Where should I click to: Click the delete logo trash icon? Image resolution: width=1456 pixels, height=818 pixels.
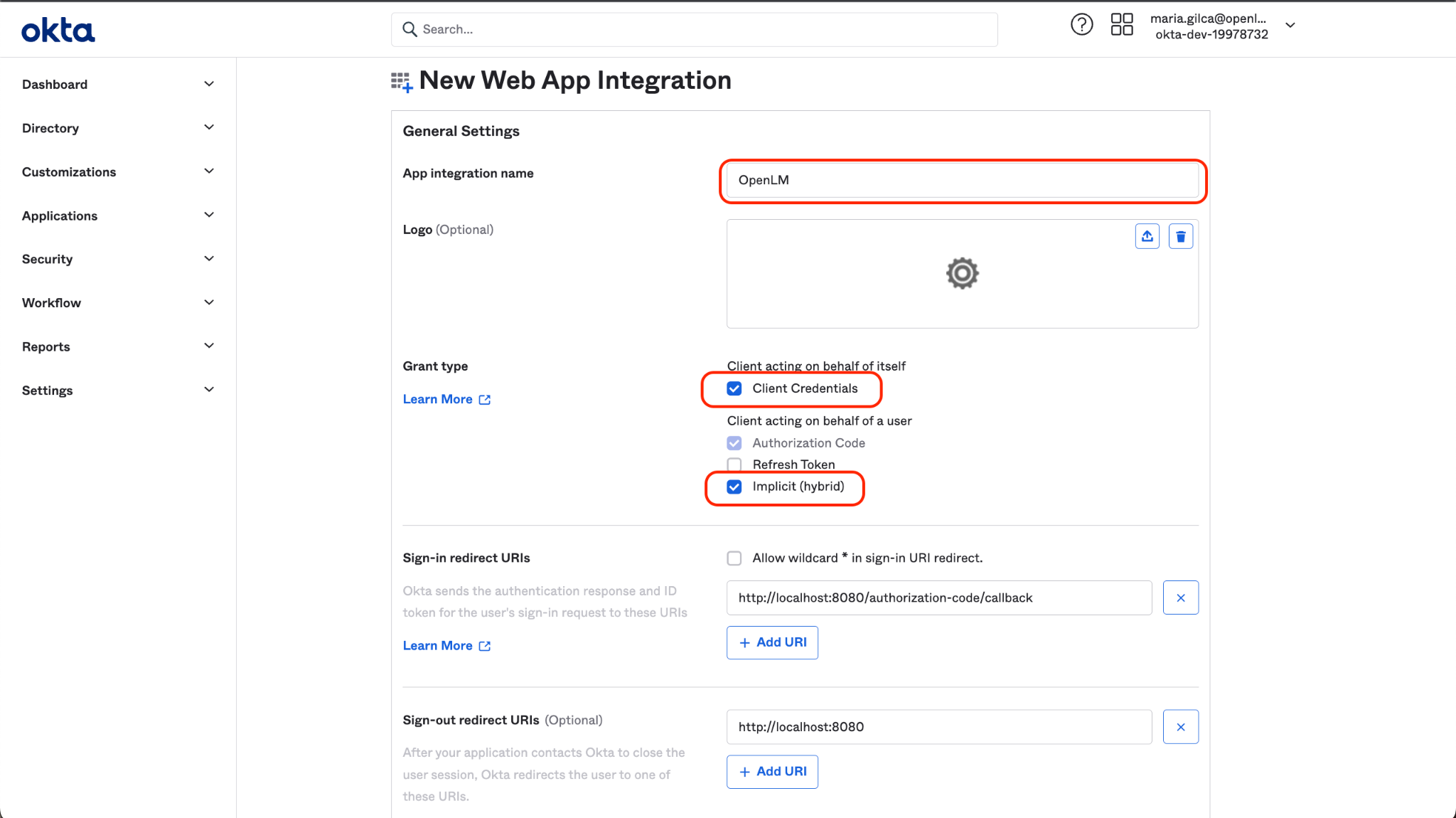pos(1180,236)
